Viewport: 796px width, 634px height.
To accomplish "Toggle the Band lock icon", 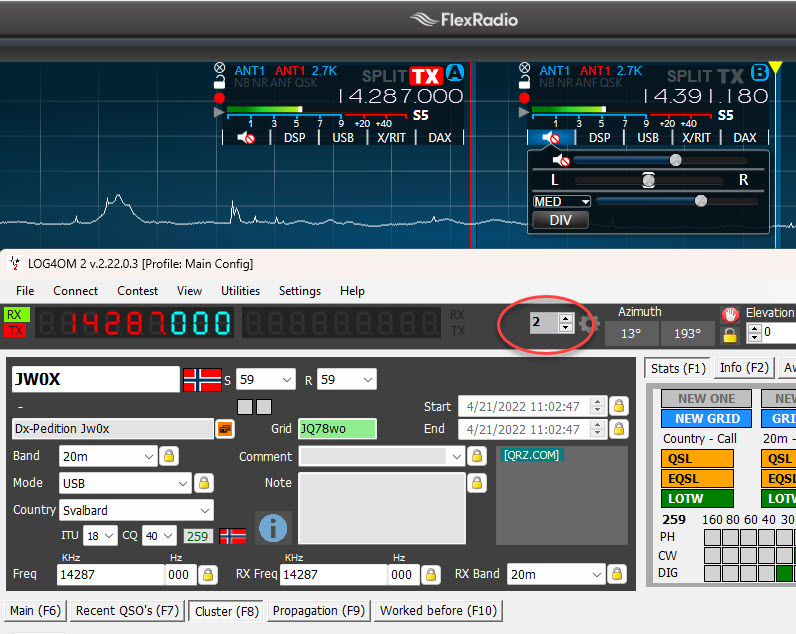I will point(169,456).
